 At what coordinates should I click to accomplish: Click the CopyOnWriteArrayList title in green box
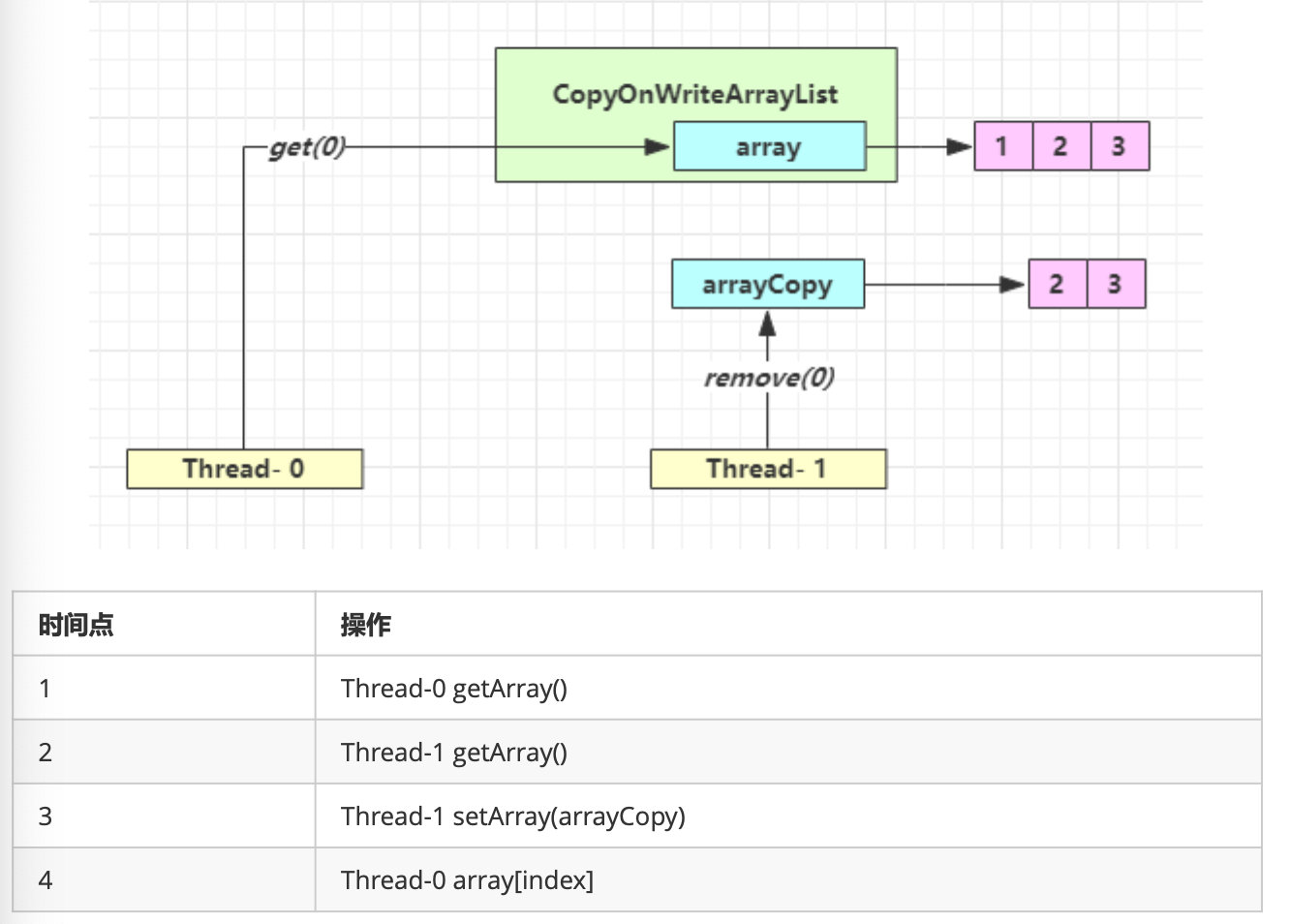[x=695, y=95]
